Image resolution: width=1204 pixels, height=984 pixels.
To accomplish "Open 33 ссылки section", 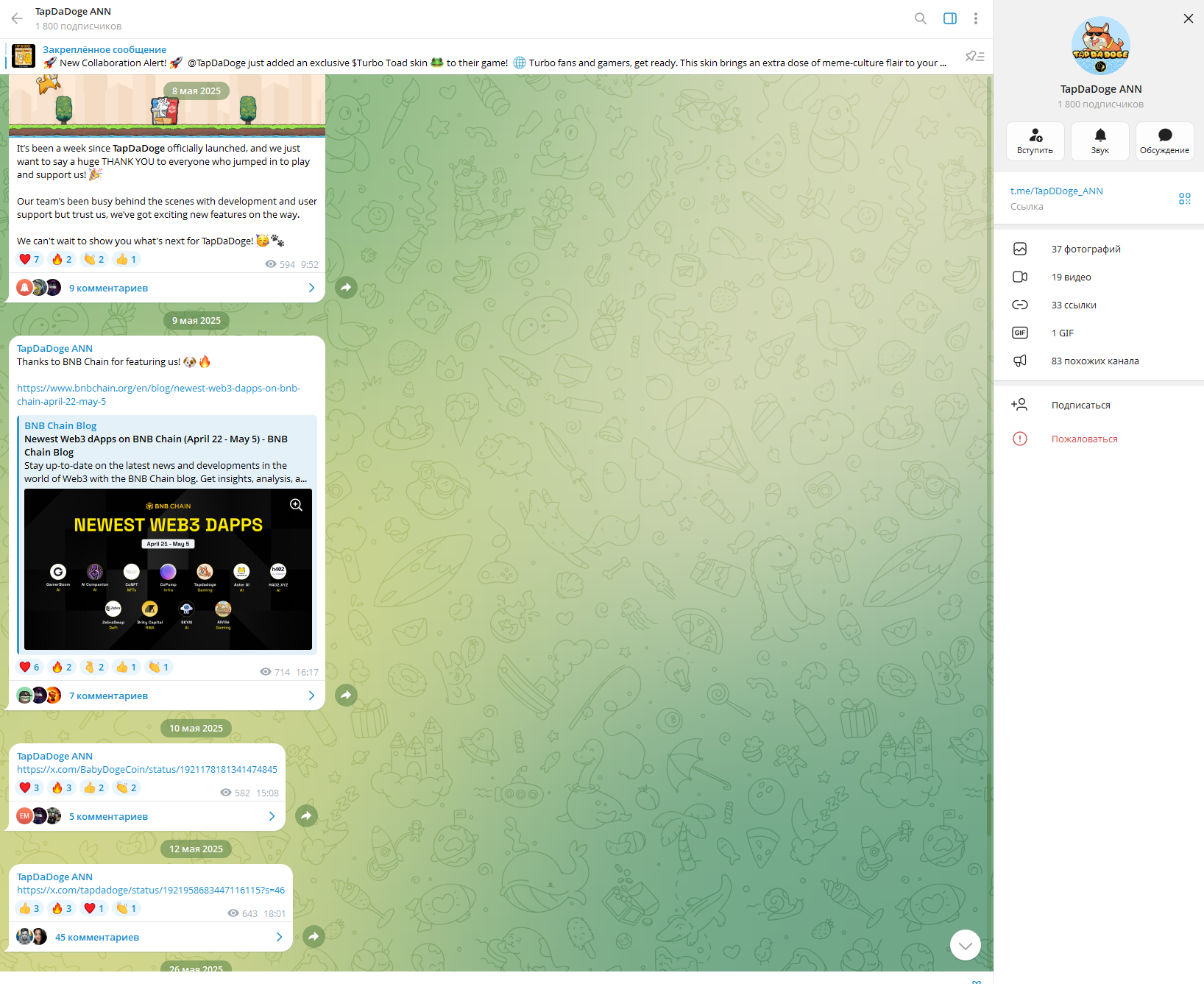I will click(x=1099, y=305).
